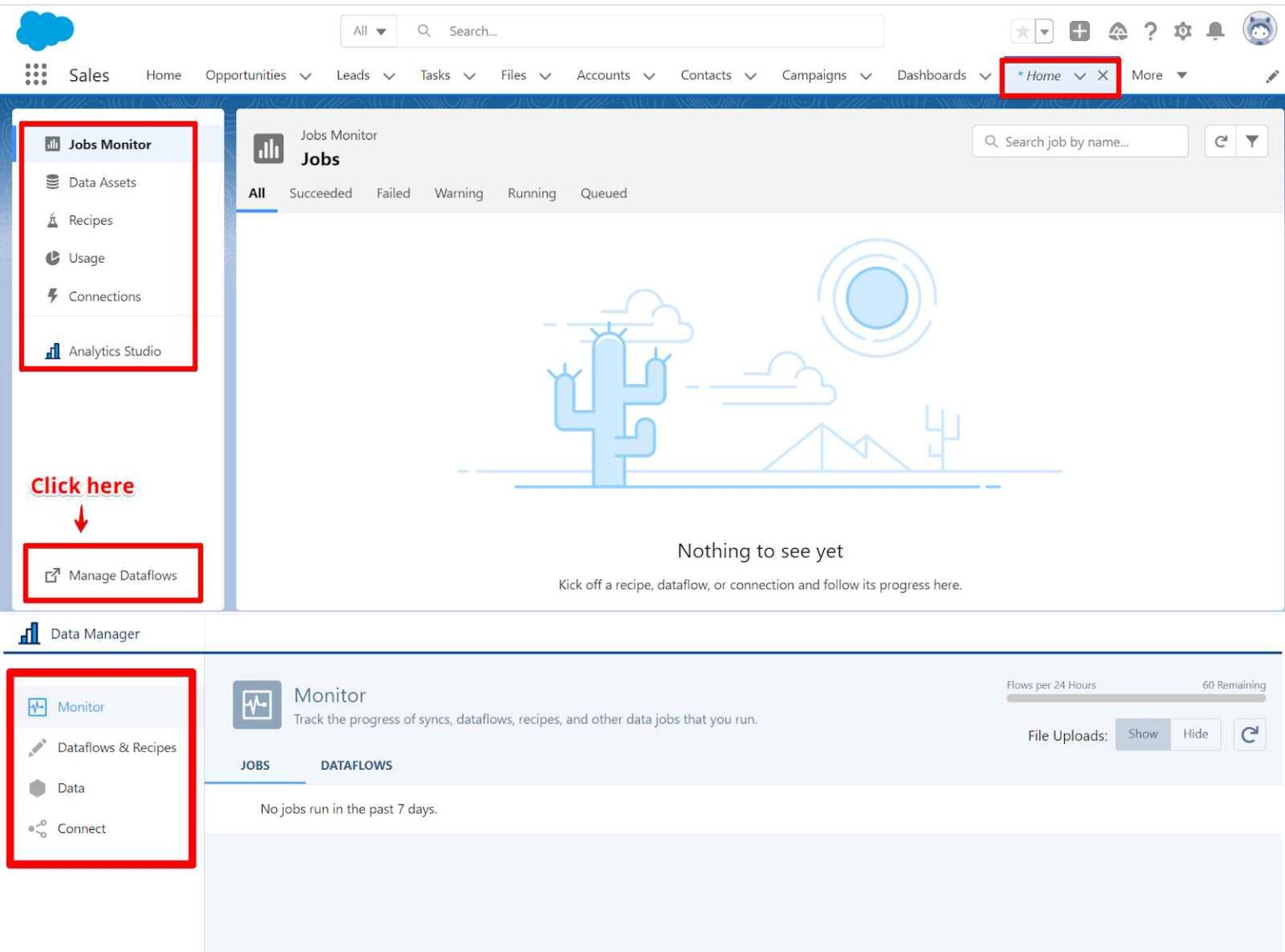Expand the Opportunities menu chevron
The image size is (1285, 952).
tap(305, 75)
